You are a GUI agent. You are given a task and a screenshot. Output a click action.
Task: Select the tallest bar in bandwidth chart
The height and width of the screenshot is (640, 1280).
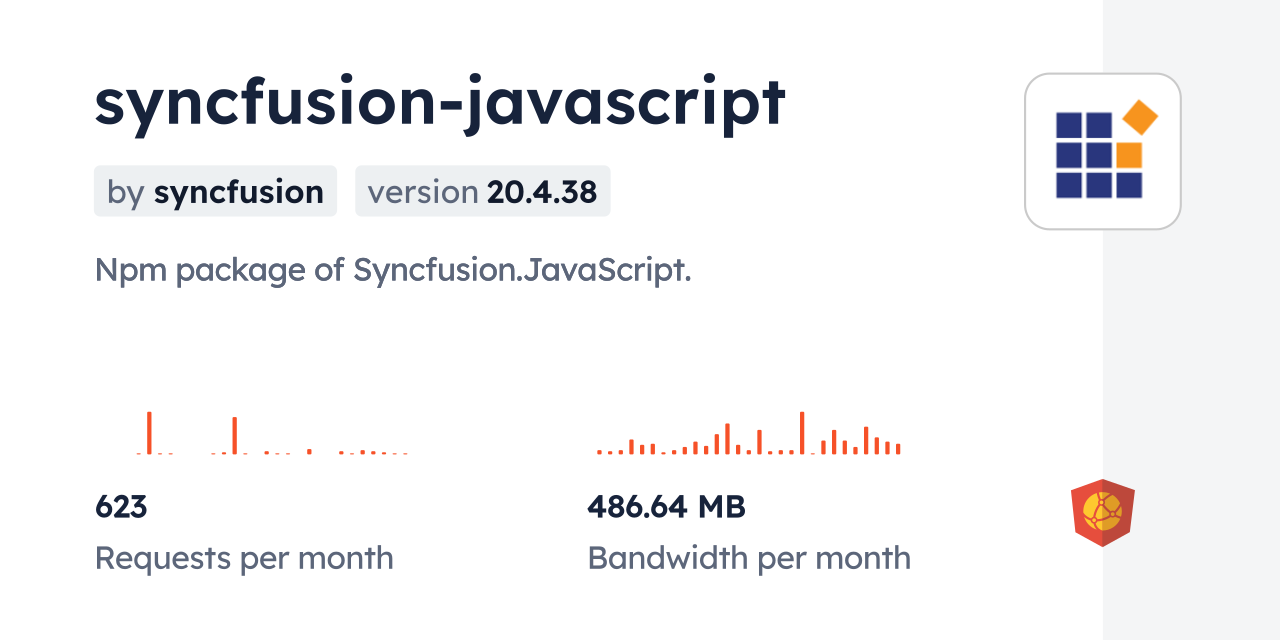pyautogui.click(x=802, y=432)
